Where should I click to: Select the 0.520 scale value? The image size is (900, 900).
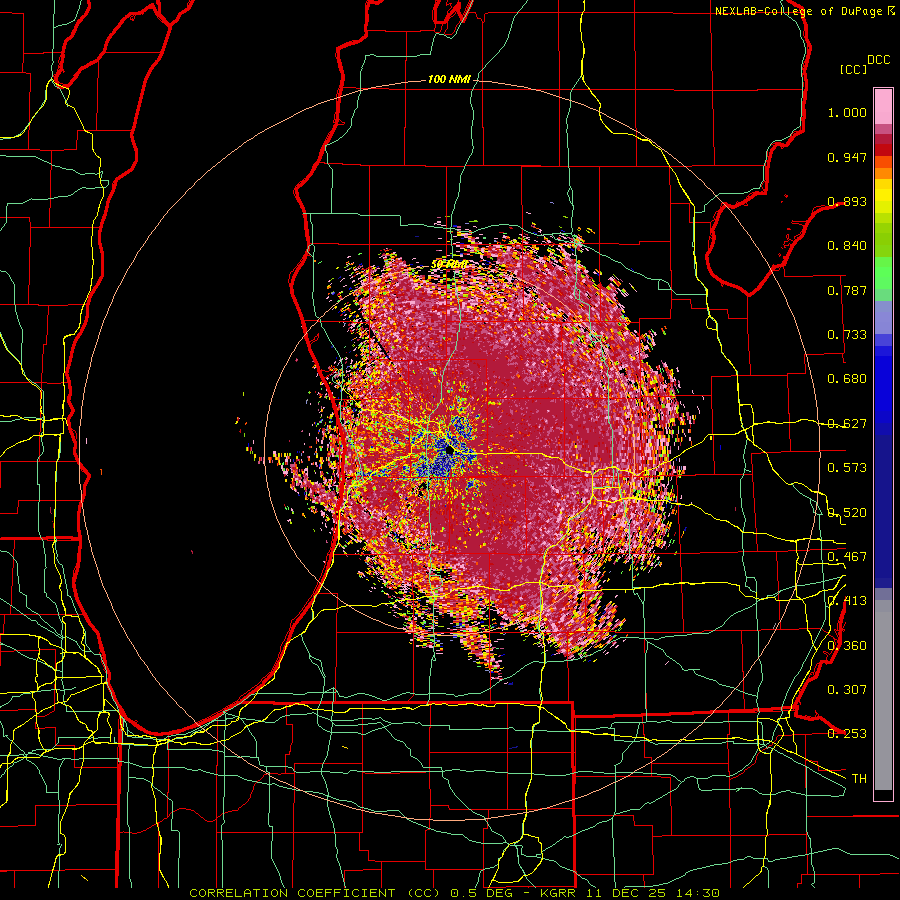[847, 513]
